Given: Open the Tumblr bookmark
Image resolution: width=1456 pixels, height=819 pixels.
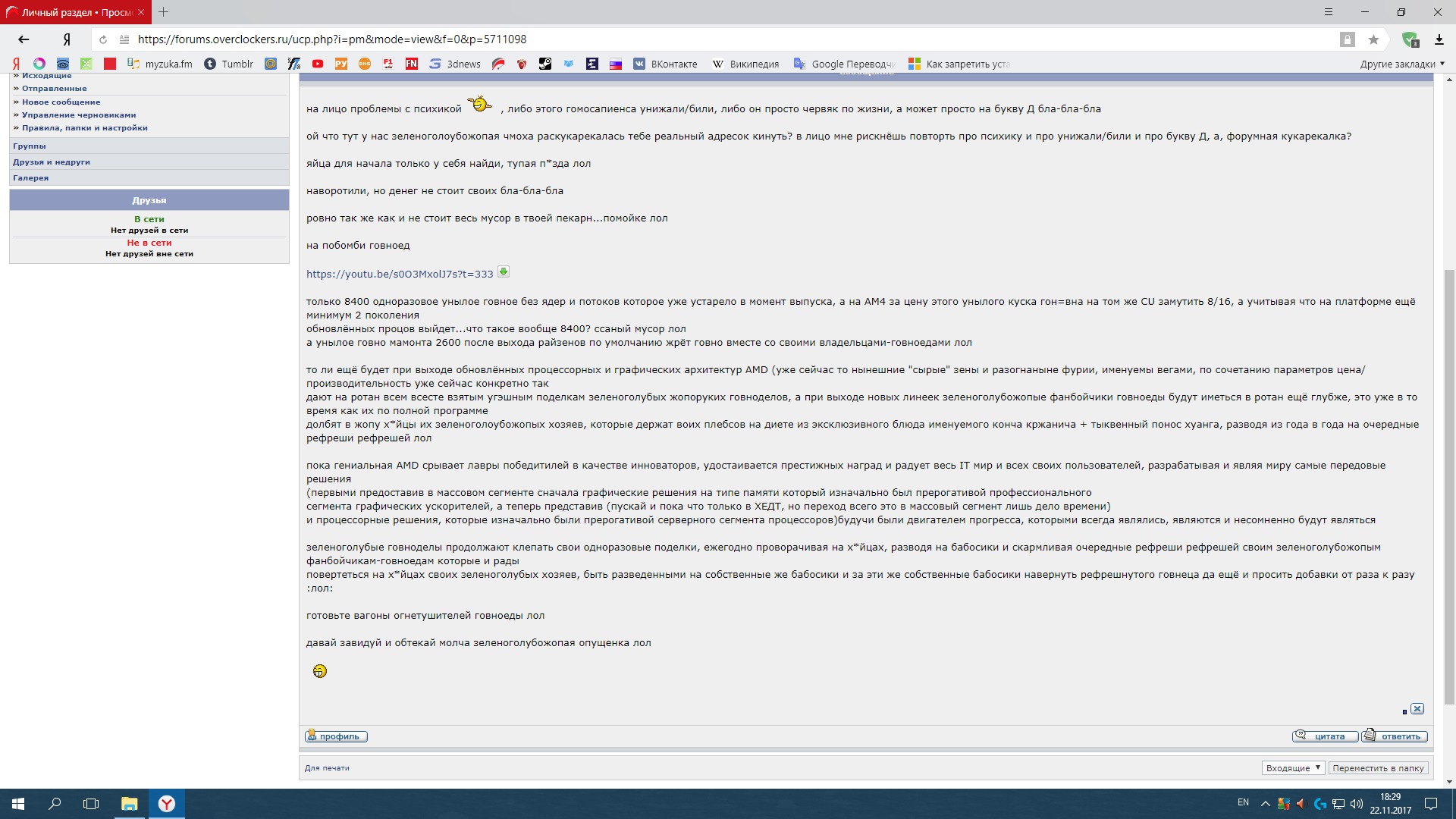Looking at the screenshot, I should (229, 64).
